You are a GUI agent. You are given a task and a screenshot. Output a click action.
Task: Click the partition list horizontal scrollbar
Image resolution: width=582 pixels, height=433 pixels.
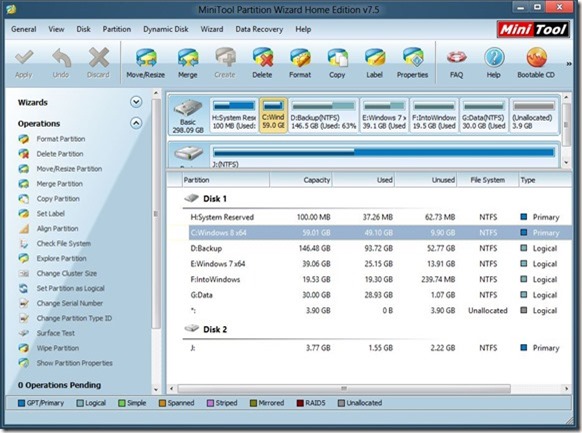click(x=344, y=388)
